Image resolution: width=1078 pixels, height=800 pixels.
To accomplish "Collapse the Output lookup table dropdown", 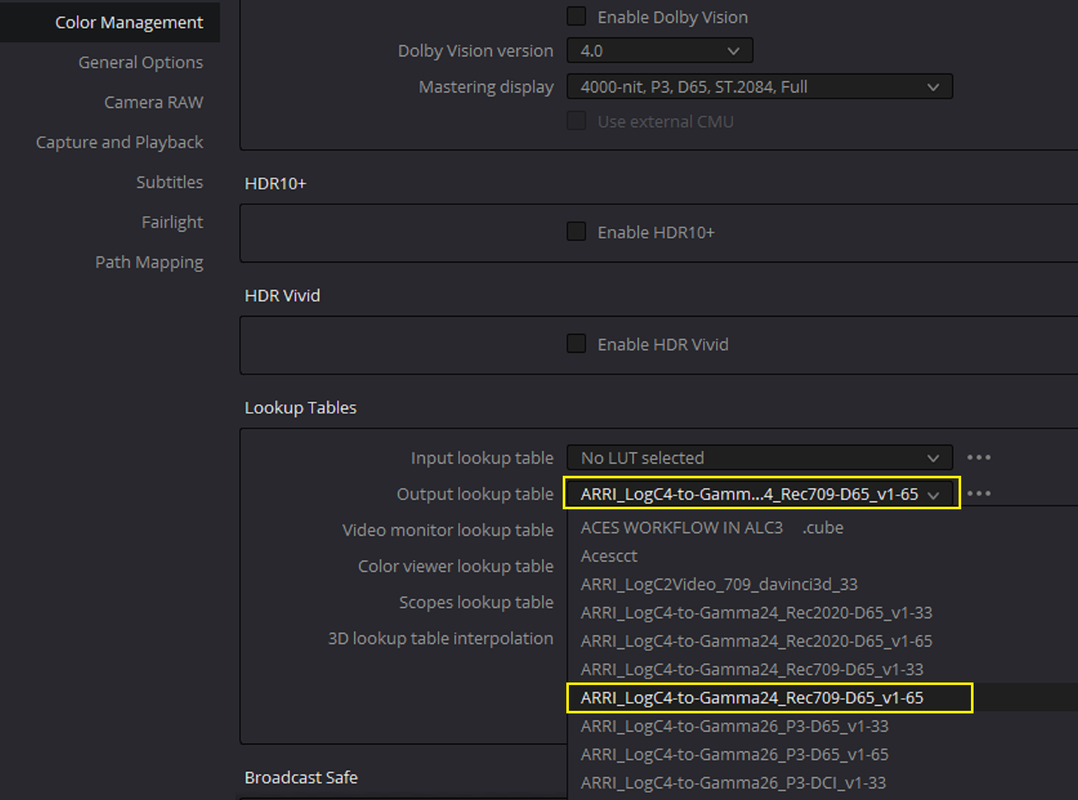I will [x=761, y=493].
